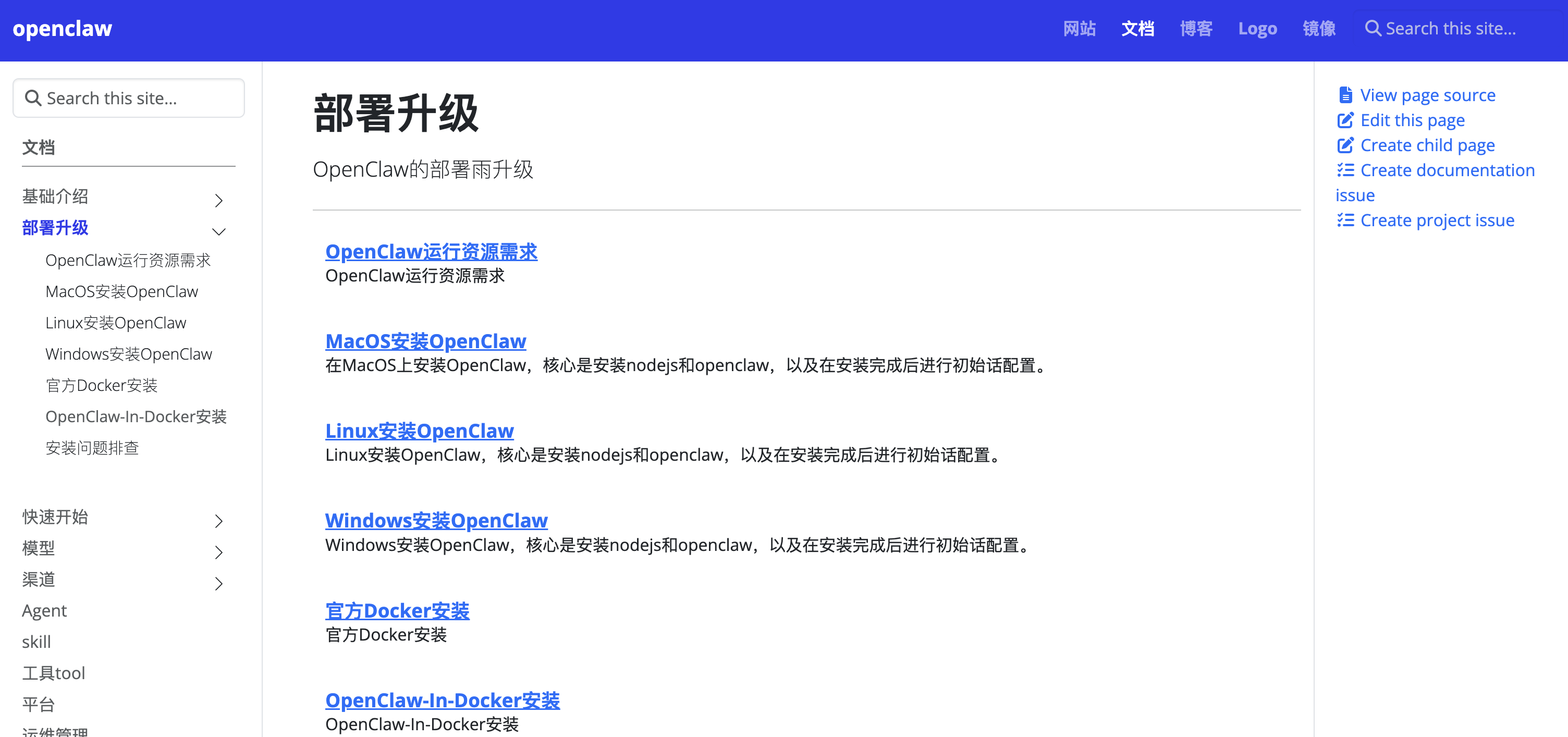Screen dimensions: 1568x737
Task: Expand the 基础介绍 sidebar section
Action: [x=218, y=200]
